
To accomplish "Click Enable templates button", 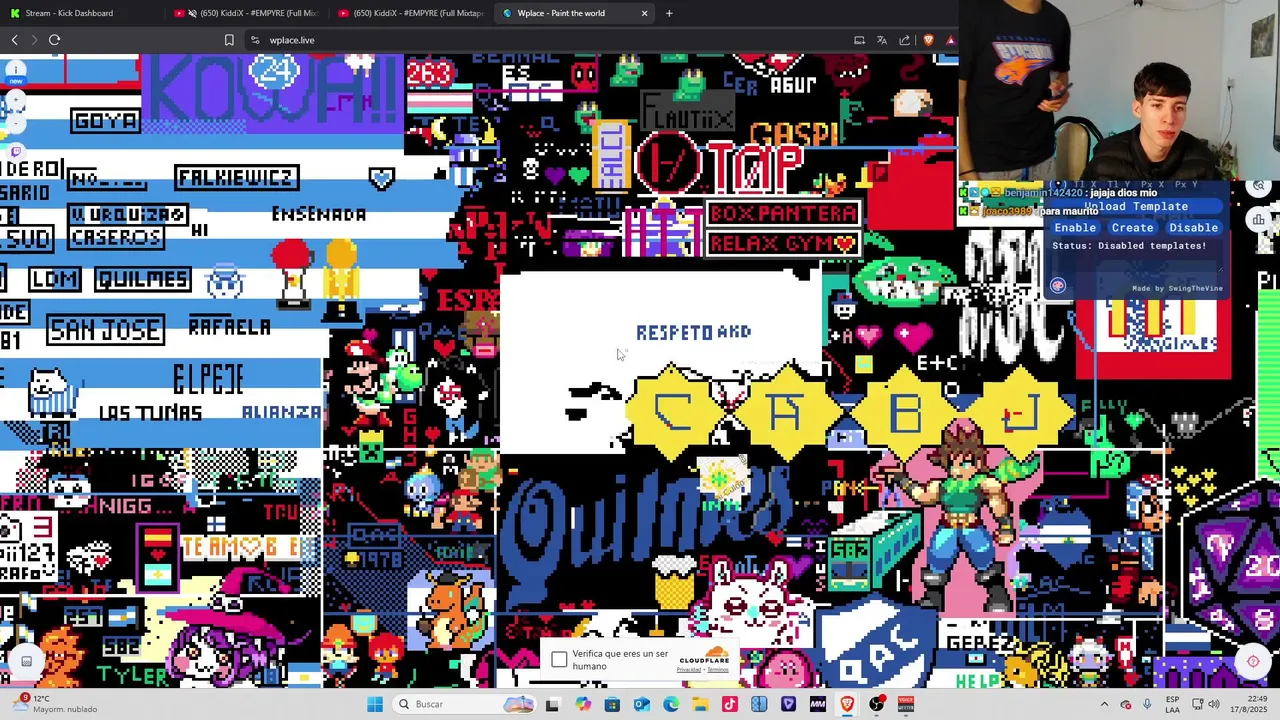I will [1075, 228].
